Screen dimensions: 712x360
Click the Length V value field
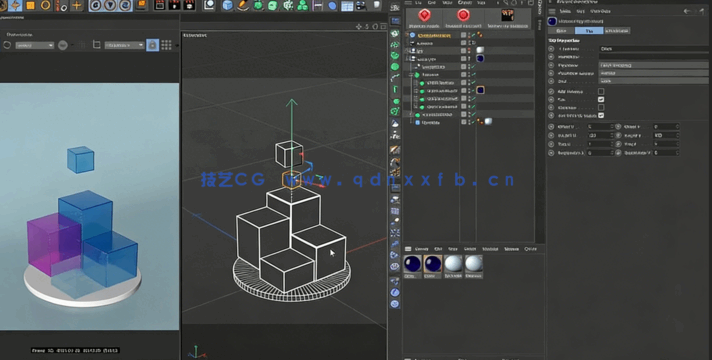point(664,135)
